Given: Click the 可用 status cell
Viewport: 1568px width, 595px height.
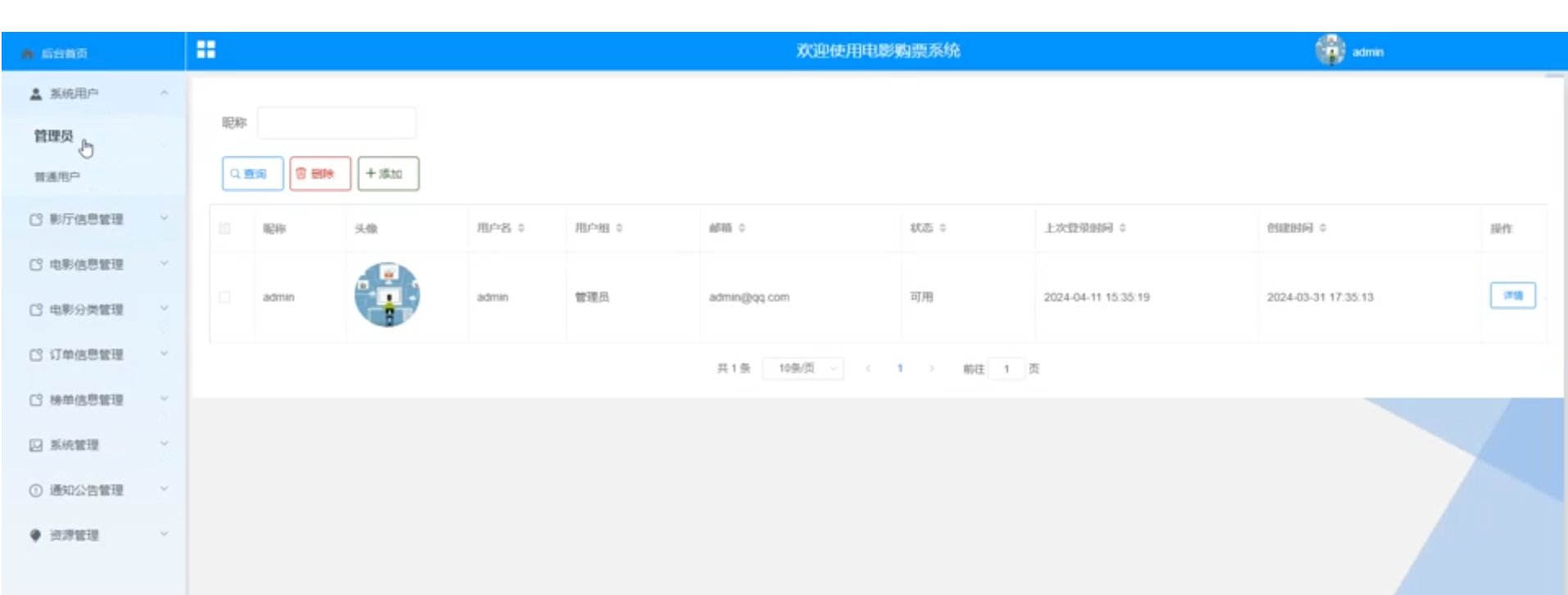Looking at the screenshot, I should pyautogui.click(x=921, y=297).
